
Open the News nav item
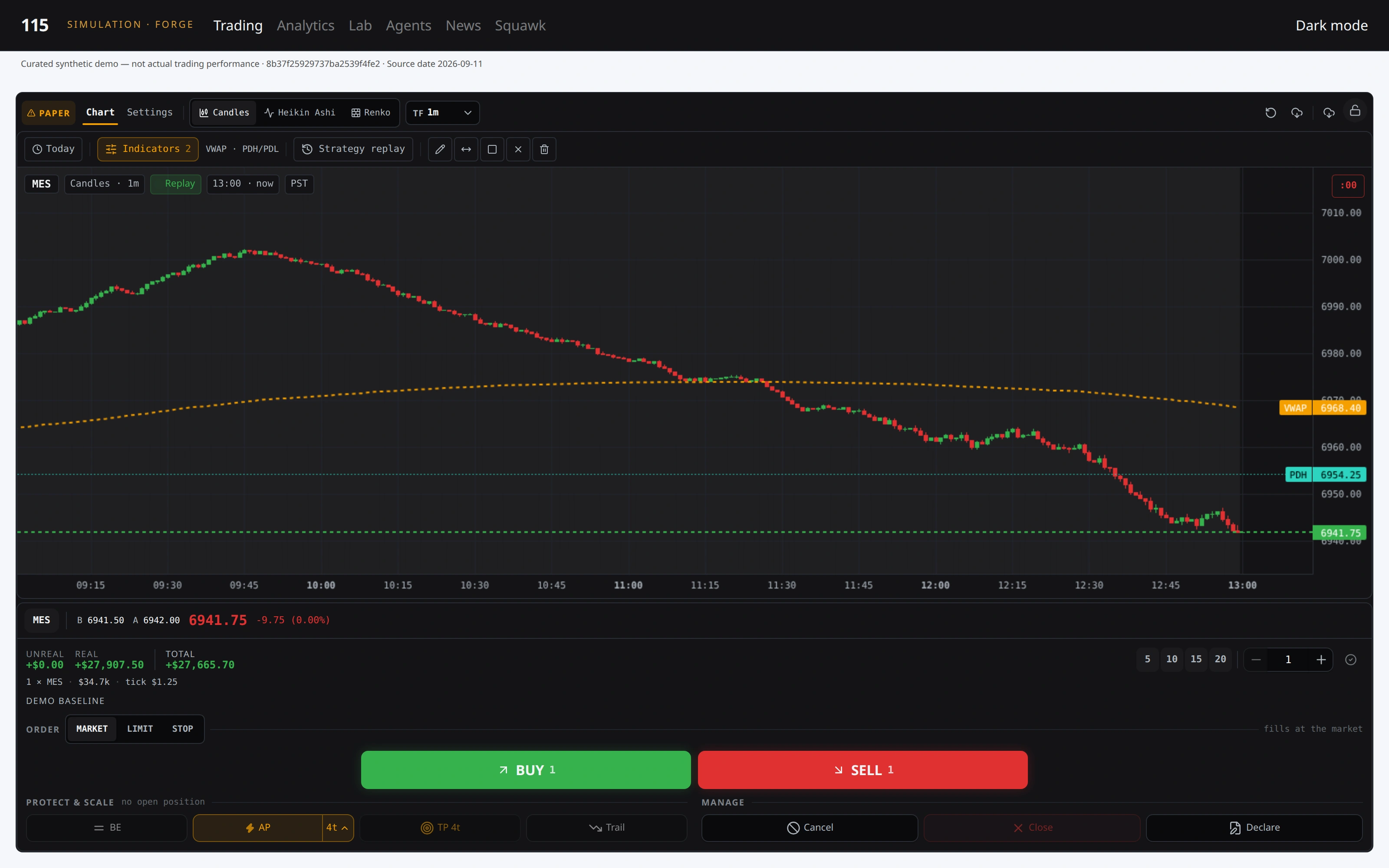click(463, 25)
